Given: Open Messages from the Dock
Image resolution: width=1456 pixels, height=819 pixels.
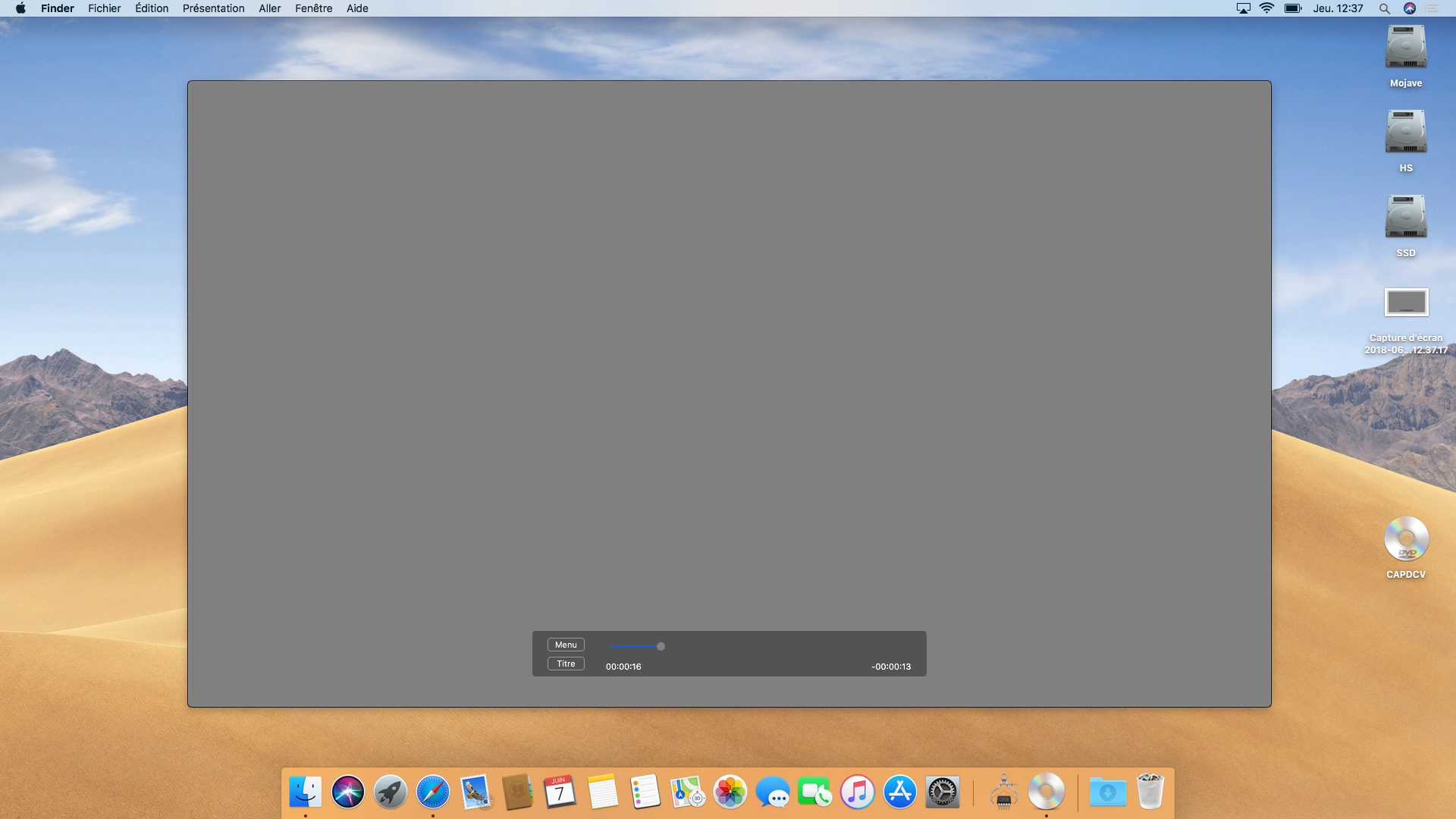Looking at the screenshot, I should tap(773, 792).
